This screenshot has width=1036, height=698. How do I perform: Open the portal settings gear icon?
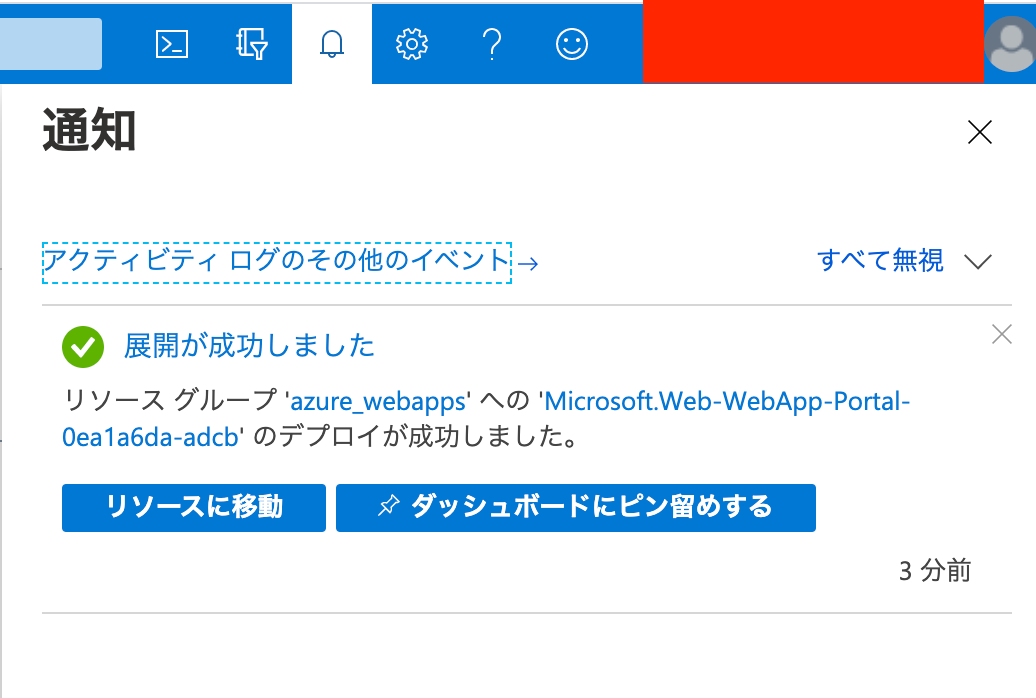click(412, 44)
